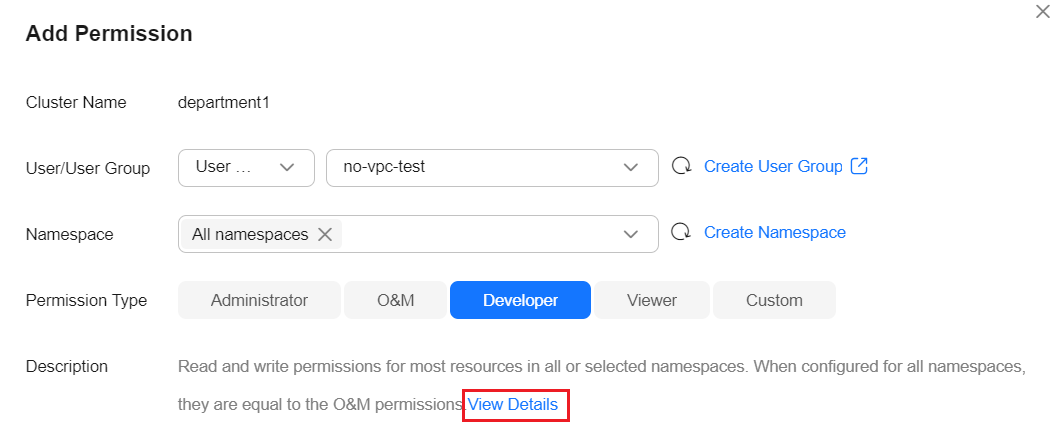Expand the no-vpc-test user group dropdown
Viewport: 1055px width, 433px height.
tap(493, 167)
